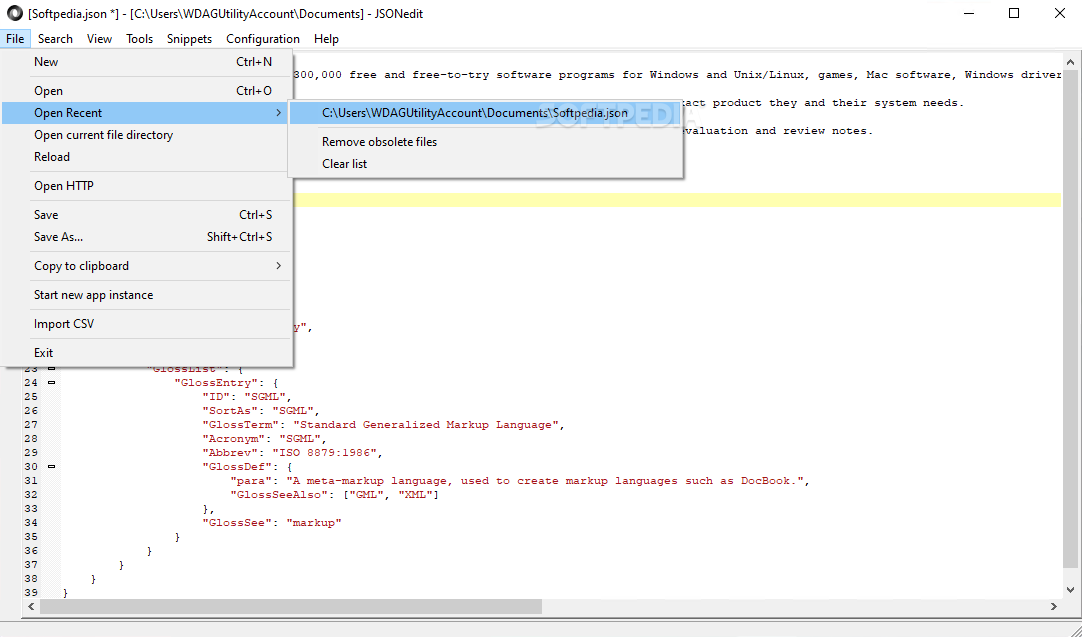Click the "ID" key on line 25
Image resolution: width=1082 pixels, height=637 pixels.
(x=215, y=396)
